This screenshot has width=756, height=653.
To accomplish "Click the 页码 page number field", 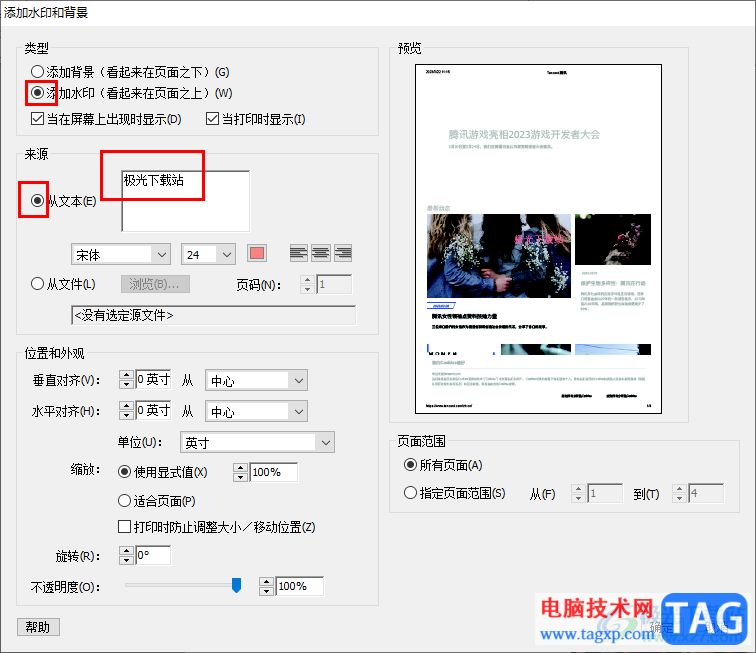I will (x=334, y=284).
